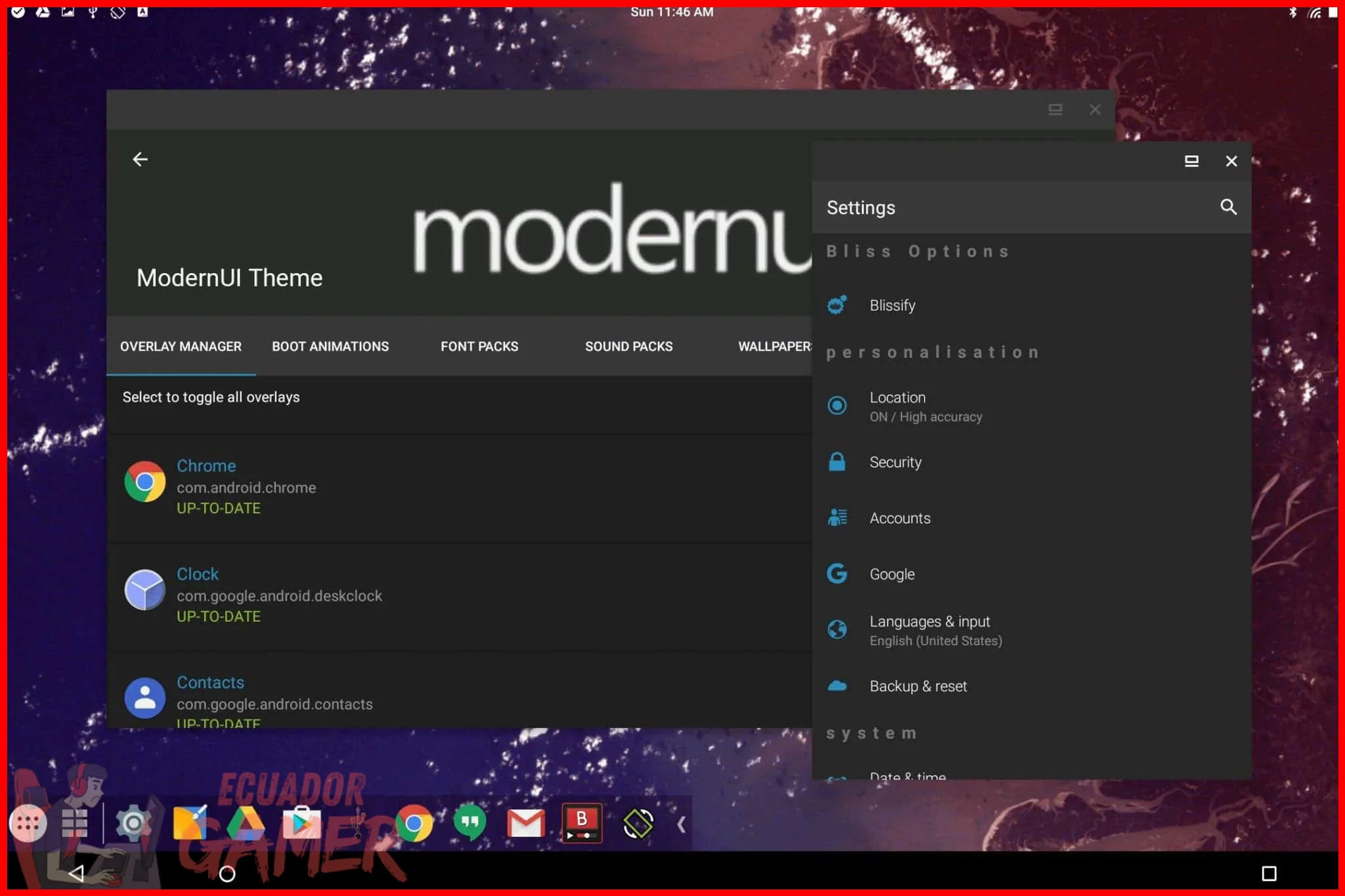This screenshot has height=896, width=1345.
Task: Select the com.google.android.deskclock package text
Action: click(279, 596)
